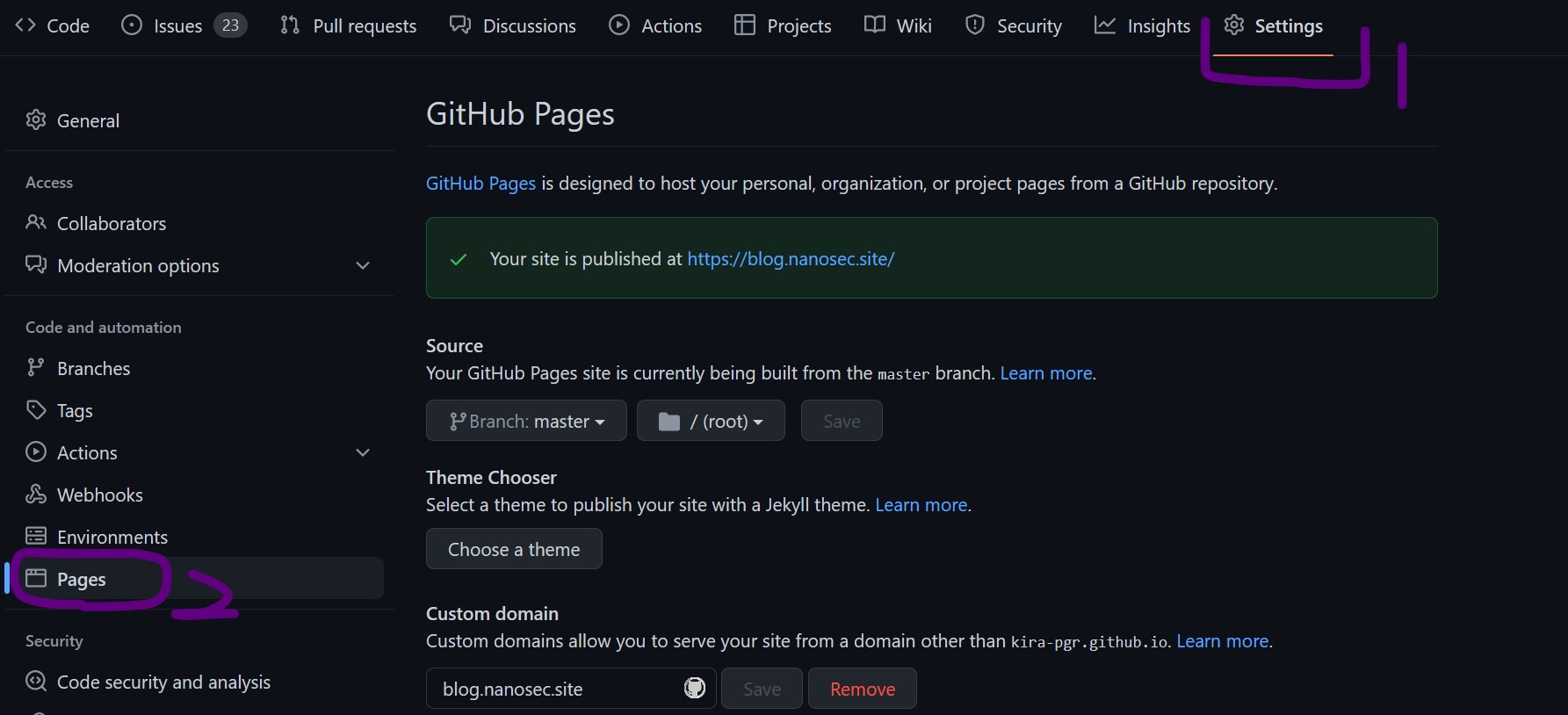This screenshot has height=715, width=1568.
Task: Open Tags in sidebar
Action: pyautogui.click(x=194, y=410)
